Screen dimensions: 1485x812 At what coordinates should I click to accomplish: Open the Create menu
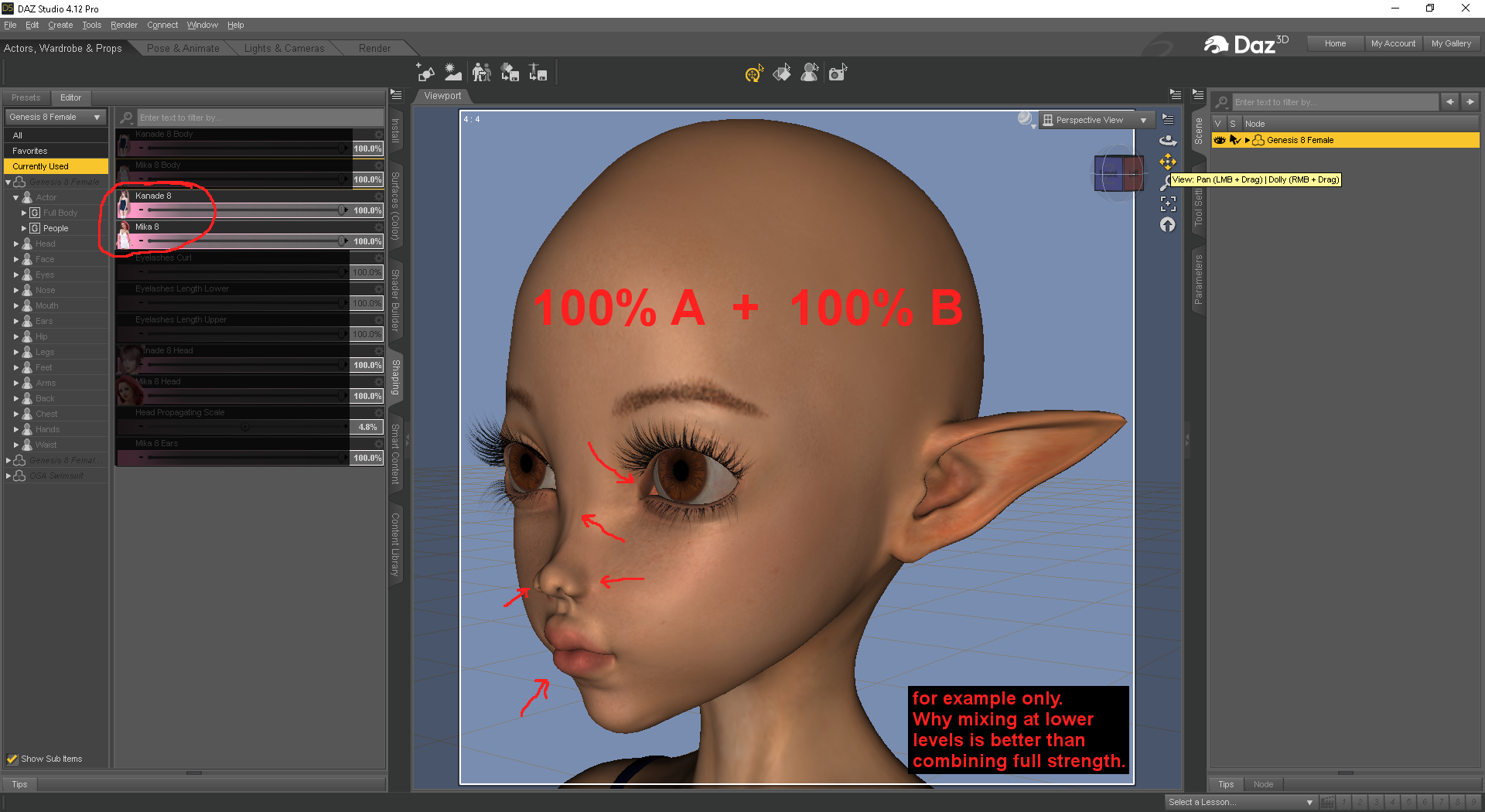[60, 25]
